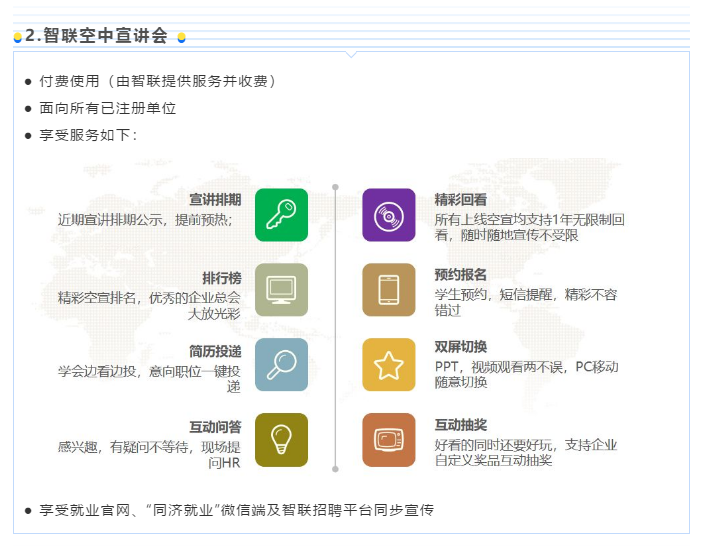Select the 简历投递 heading text
This screenshot has width=707, height=549.
215,351
